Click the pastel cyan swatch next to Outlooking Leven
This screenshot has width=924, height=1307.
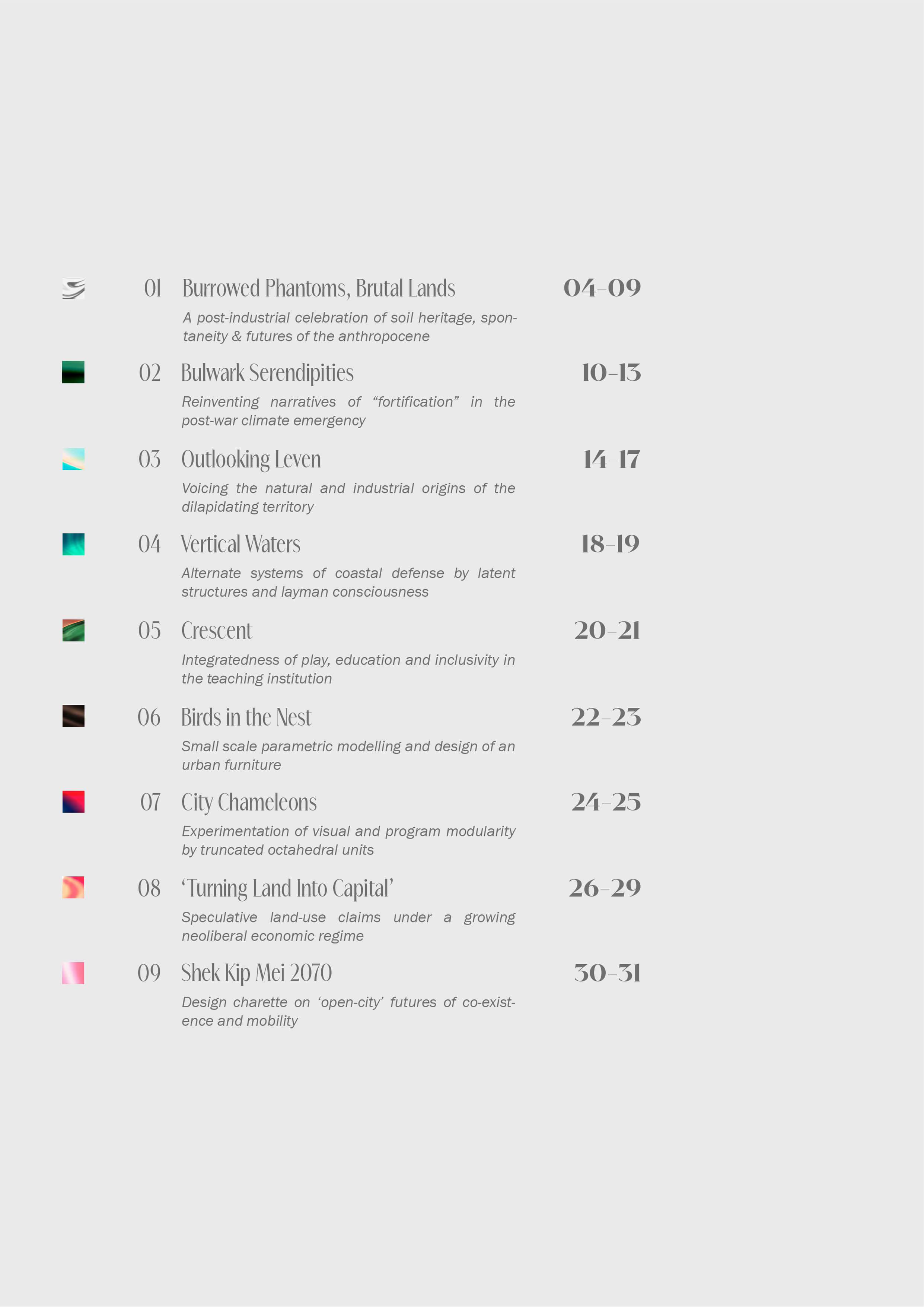click(x=73, y=459)
